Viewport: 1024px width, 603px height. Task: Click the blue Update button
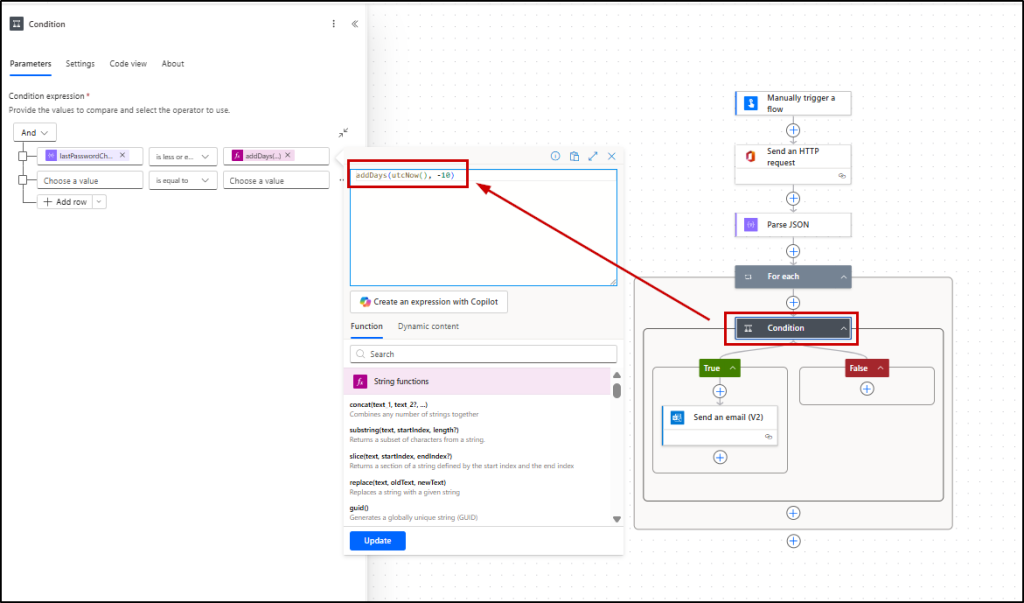tap(377, 540)
